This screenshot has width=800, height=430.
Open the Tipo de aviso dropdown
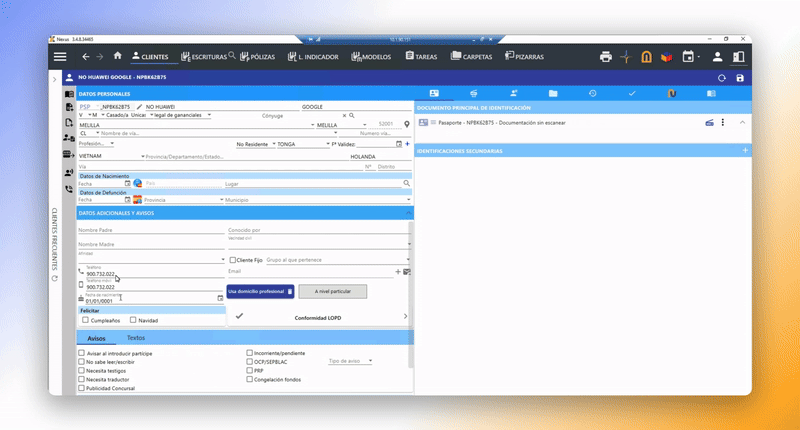pyautogui.click(x=351, y=361)
